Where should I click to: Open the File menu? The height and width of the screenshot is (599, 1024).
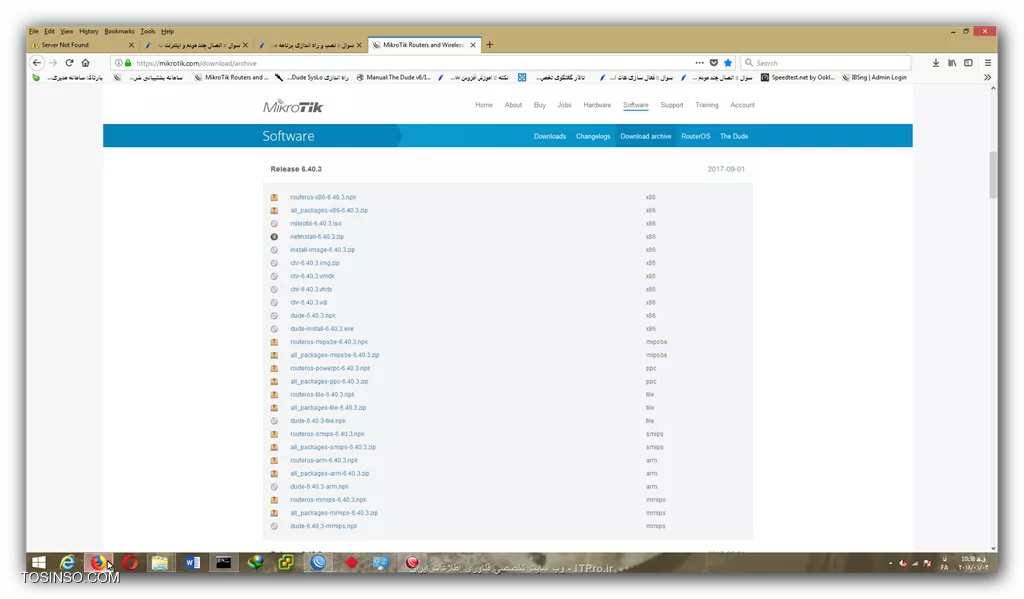pos(34,31)
